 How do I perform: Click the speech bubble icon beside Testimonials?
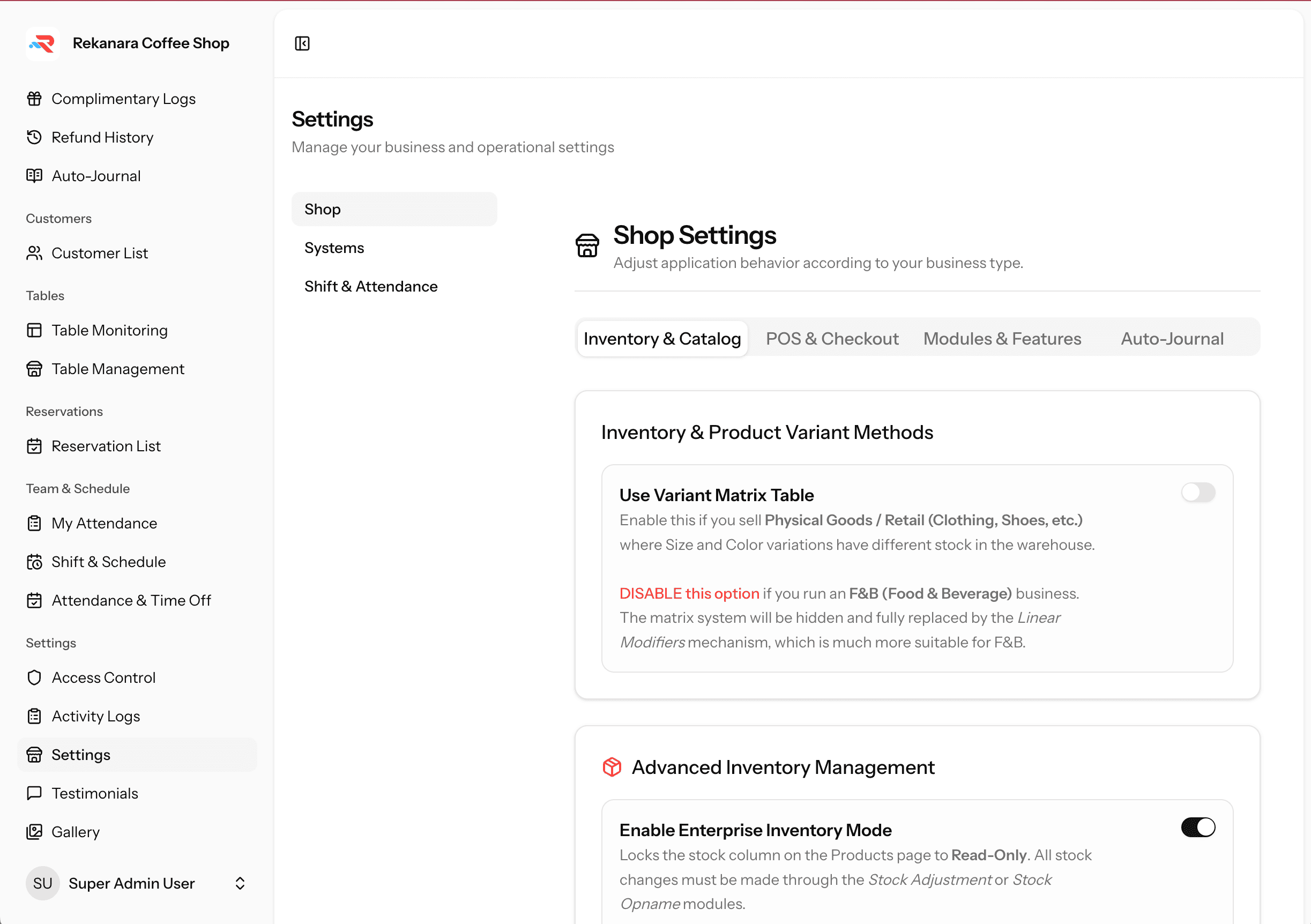click(34, 793)
